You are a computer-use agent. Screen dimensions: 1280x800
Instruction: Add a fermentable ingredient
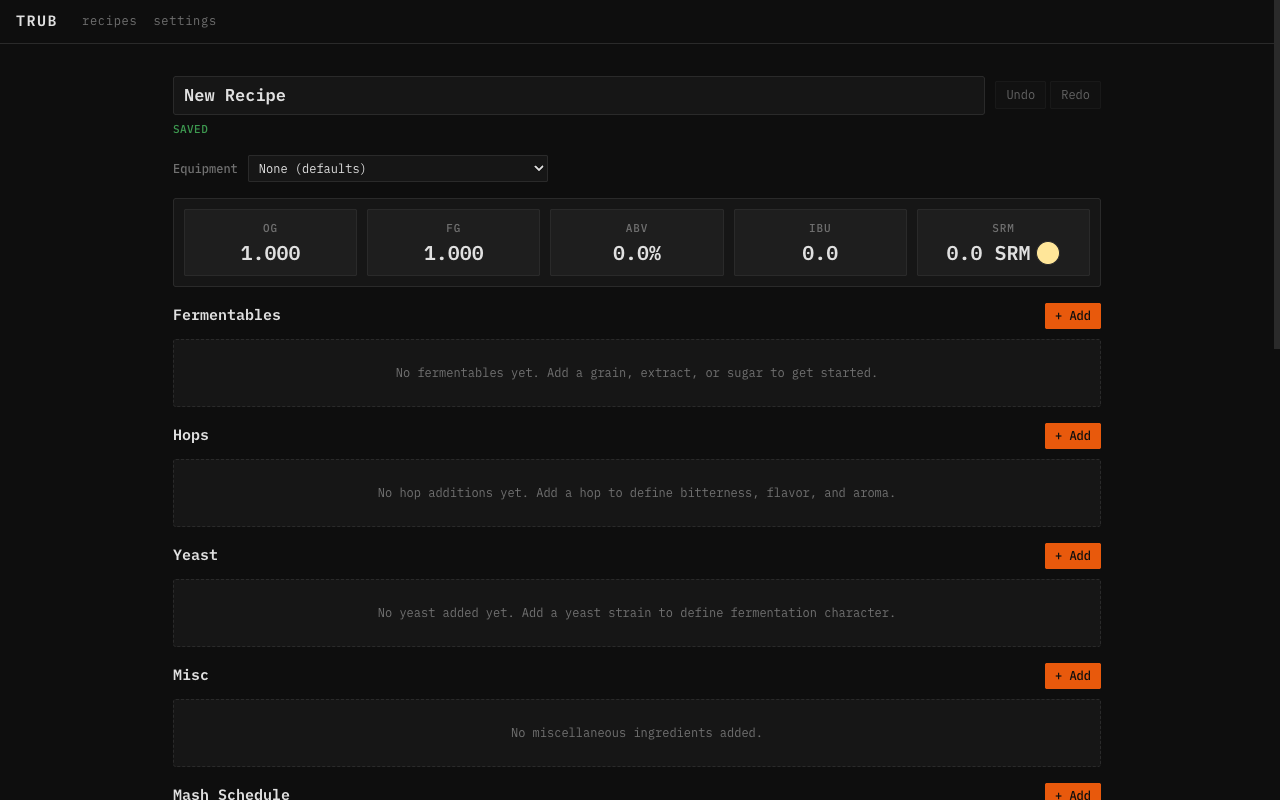tap(1073, 316)
